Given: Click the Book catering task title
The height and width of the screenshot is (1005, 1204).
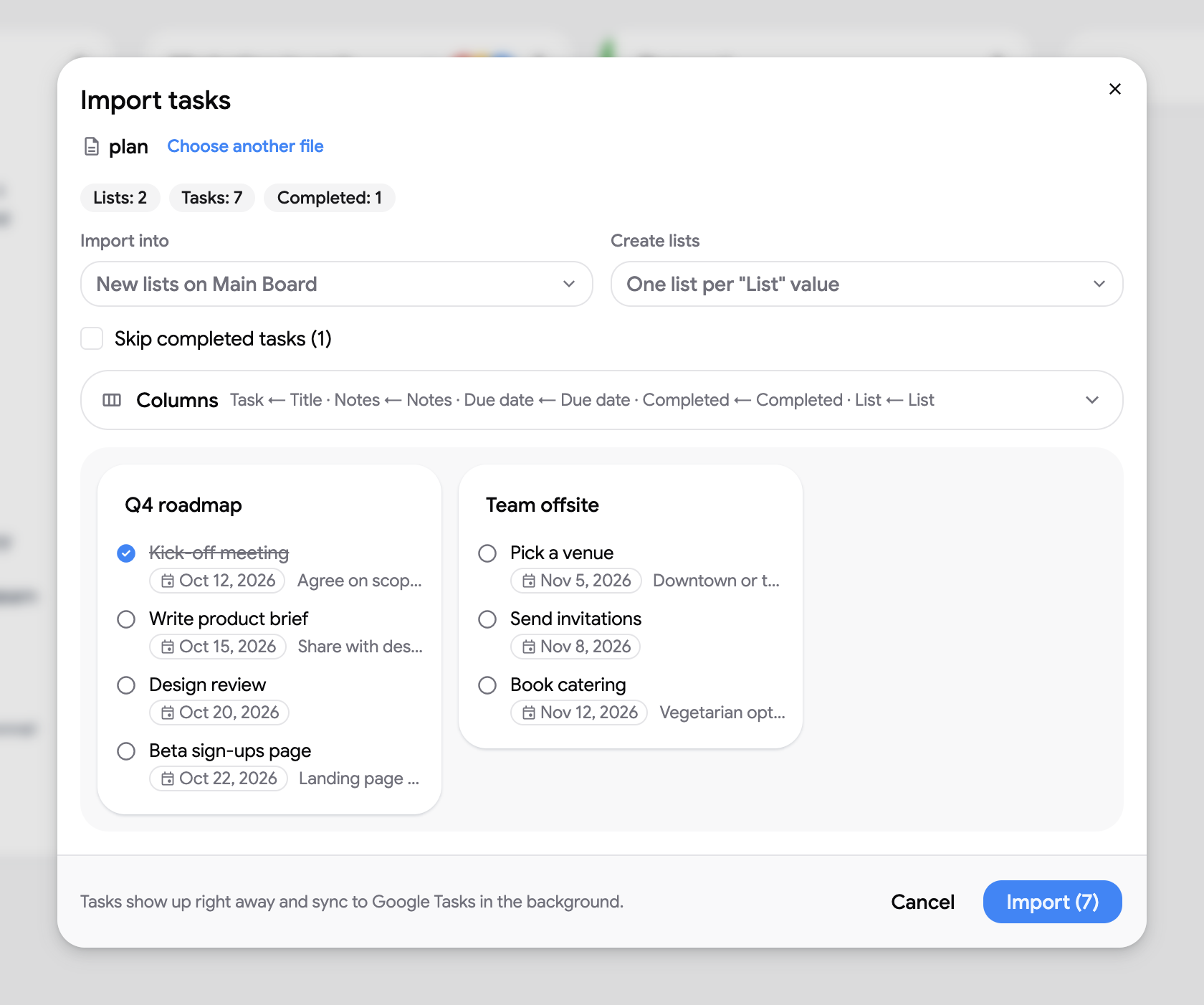Looking at the screenshot, I should (568, 685).
